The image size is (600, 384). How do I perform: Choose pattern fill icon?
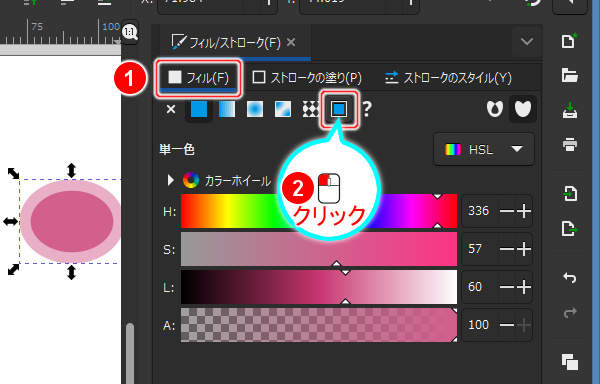click(x=310, y=109)
